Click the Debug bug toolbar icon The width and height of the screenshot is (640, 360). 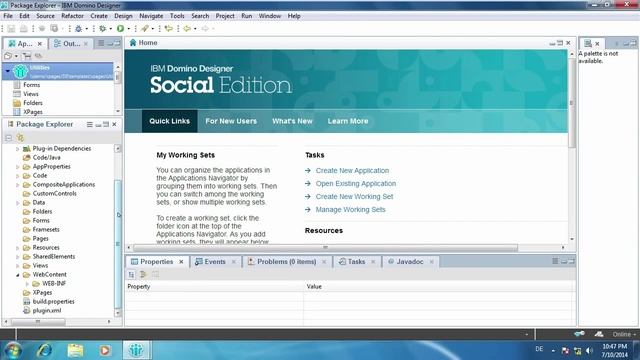[78, 29]
